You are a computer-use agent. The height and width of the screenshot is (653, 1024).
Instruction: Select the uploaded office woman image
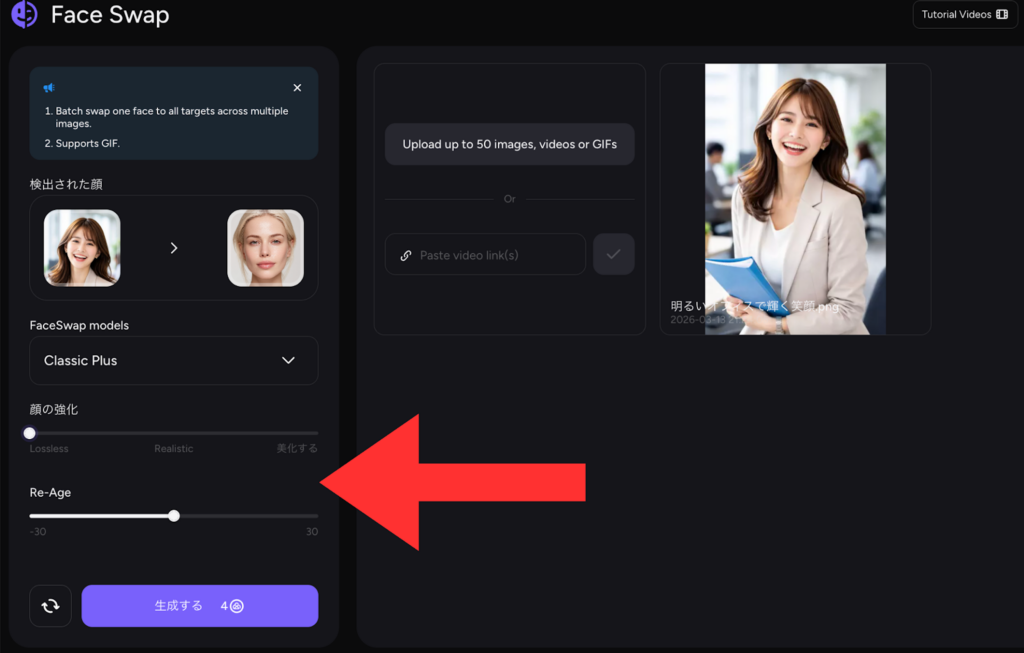(x=795, y=199)
